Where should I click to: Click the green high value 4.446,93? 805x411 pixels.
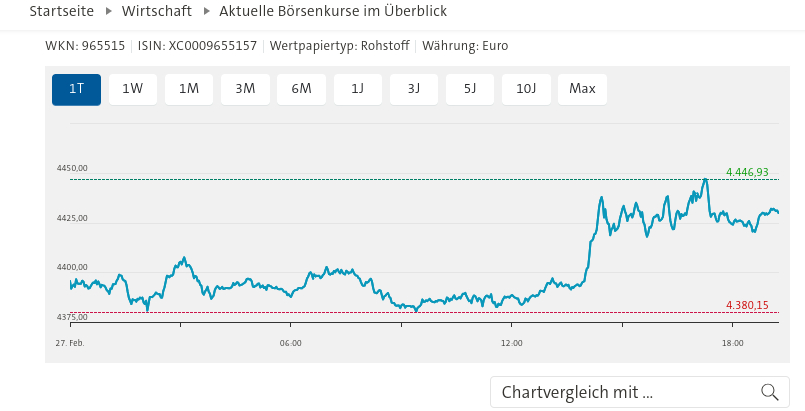(x=747, y=172)
